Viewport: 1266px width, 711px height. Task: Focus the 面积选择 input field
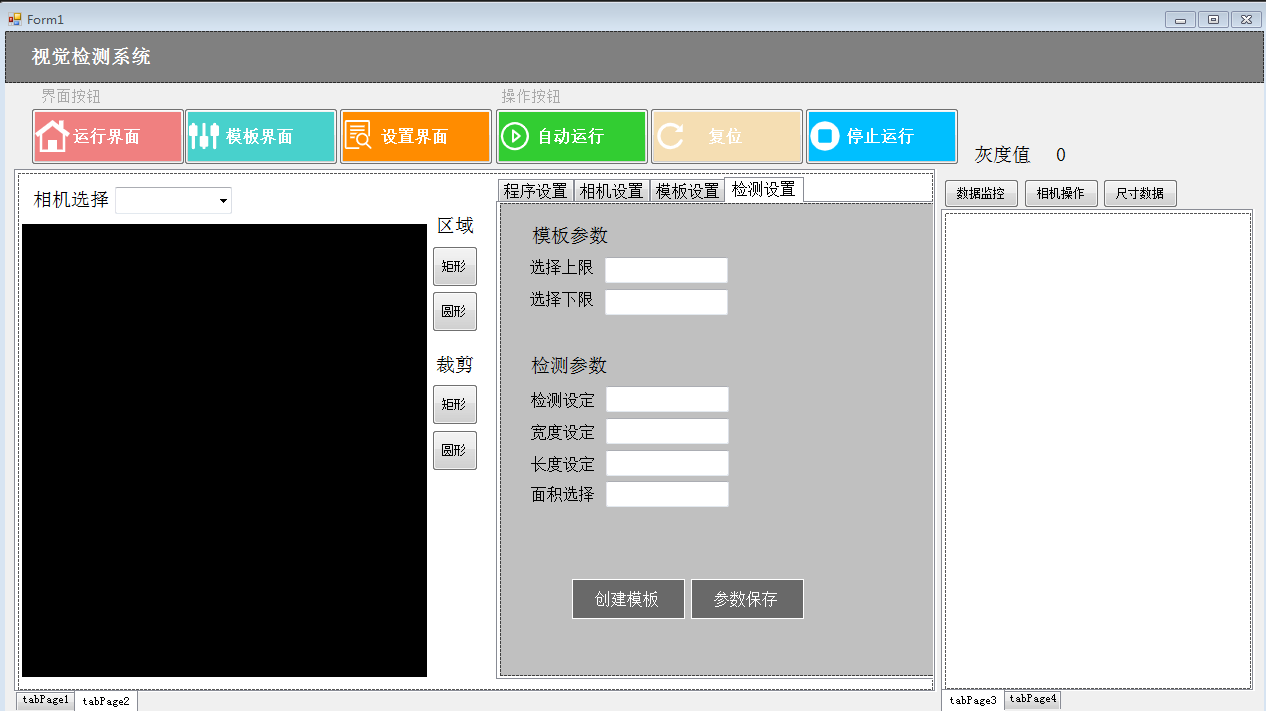(x=667, y=494)
